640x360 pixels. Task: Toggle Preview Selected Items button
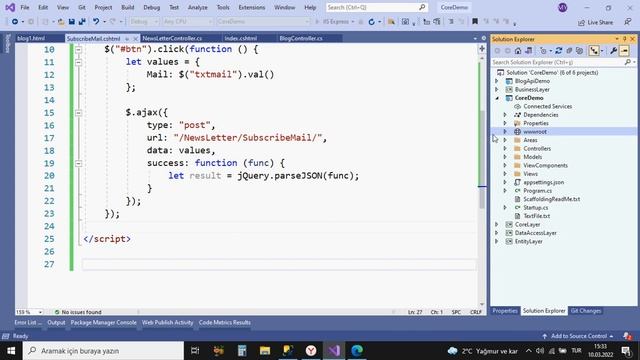[x=624, y=51]
